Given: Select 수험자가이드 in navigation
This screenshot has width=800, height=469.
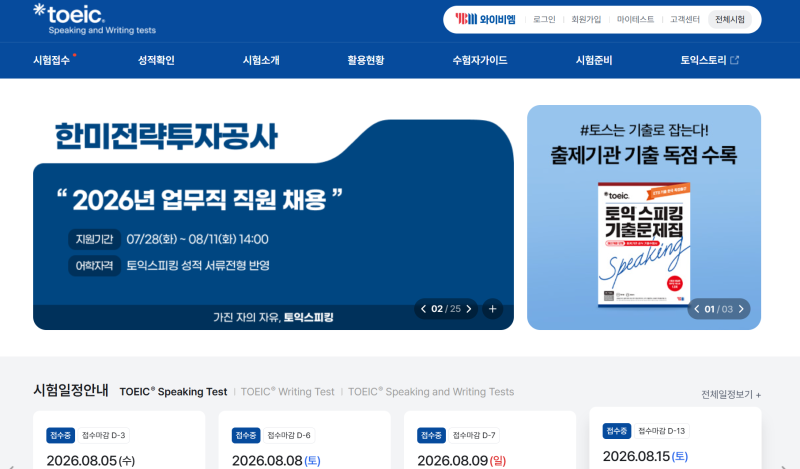Looking at the screenshot, I should [480, 60].
